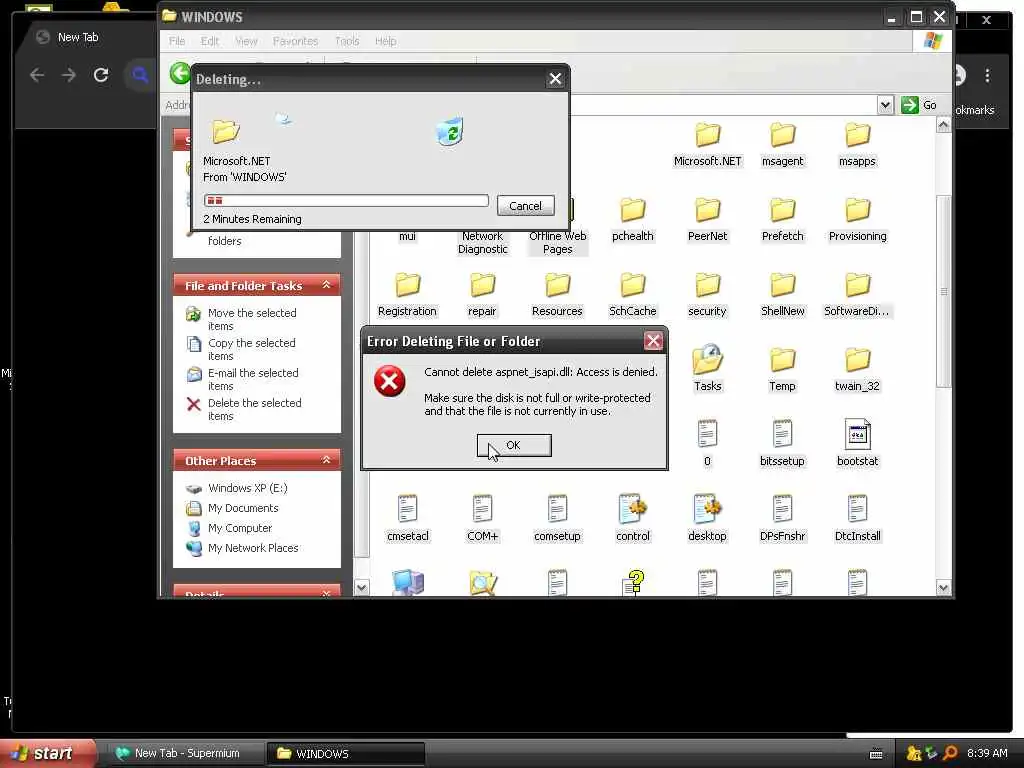Select the cmsetacl log file

coord(408,519)
